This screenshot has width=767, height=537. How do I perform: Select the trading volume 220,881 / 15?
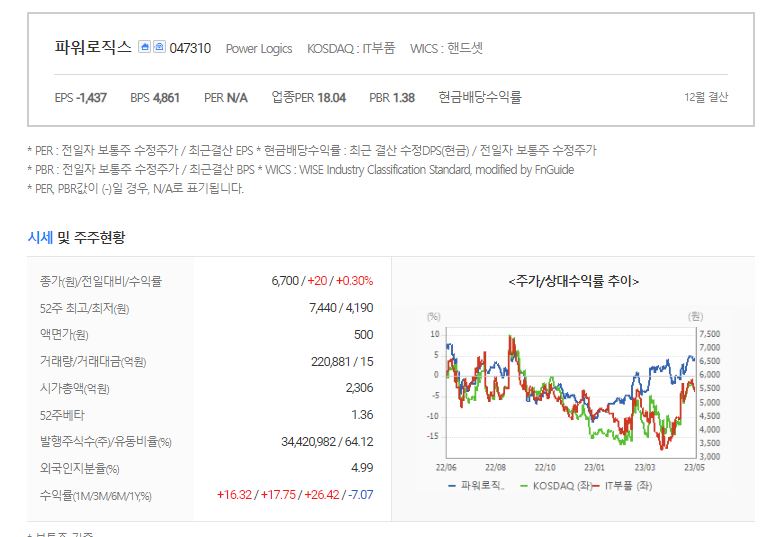pos(342,361)
